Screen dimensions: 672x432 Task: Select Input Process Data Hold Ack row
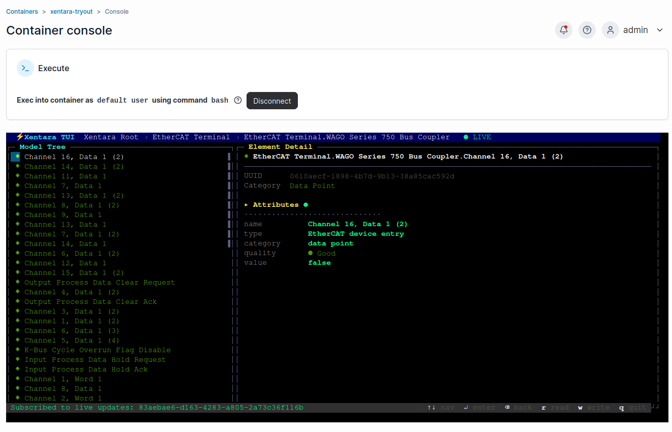click(x=86, y=369)
